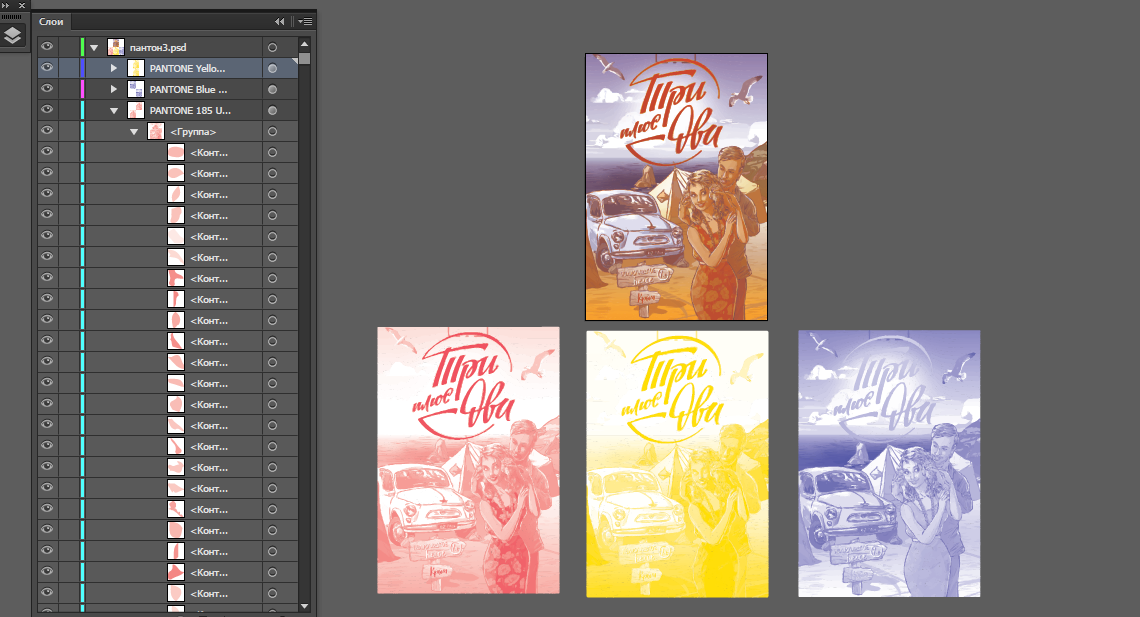Image resolution: width=1140 pixels, height=617 pixels.
Task: Click the target circle for пантон3.psd layer
Action: [x=273, y=47]
